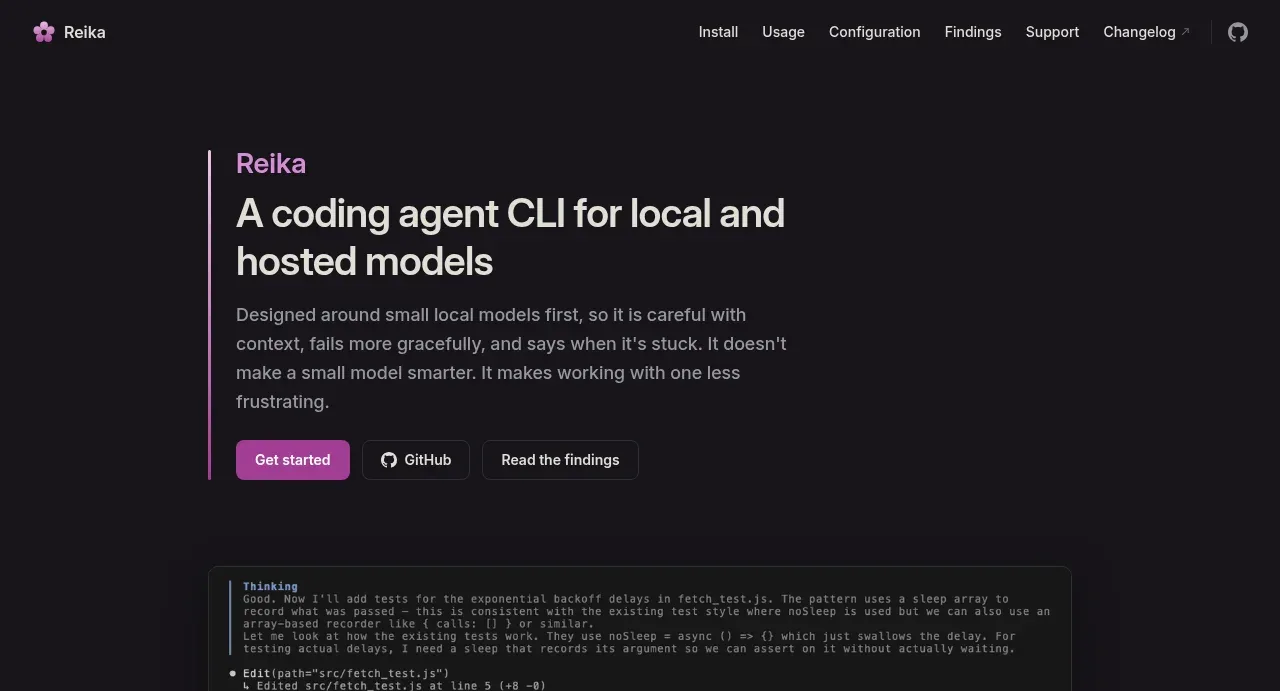Click the Read the findings button

(x=560, y=460)
